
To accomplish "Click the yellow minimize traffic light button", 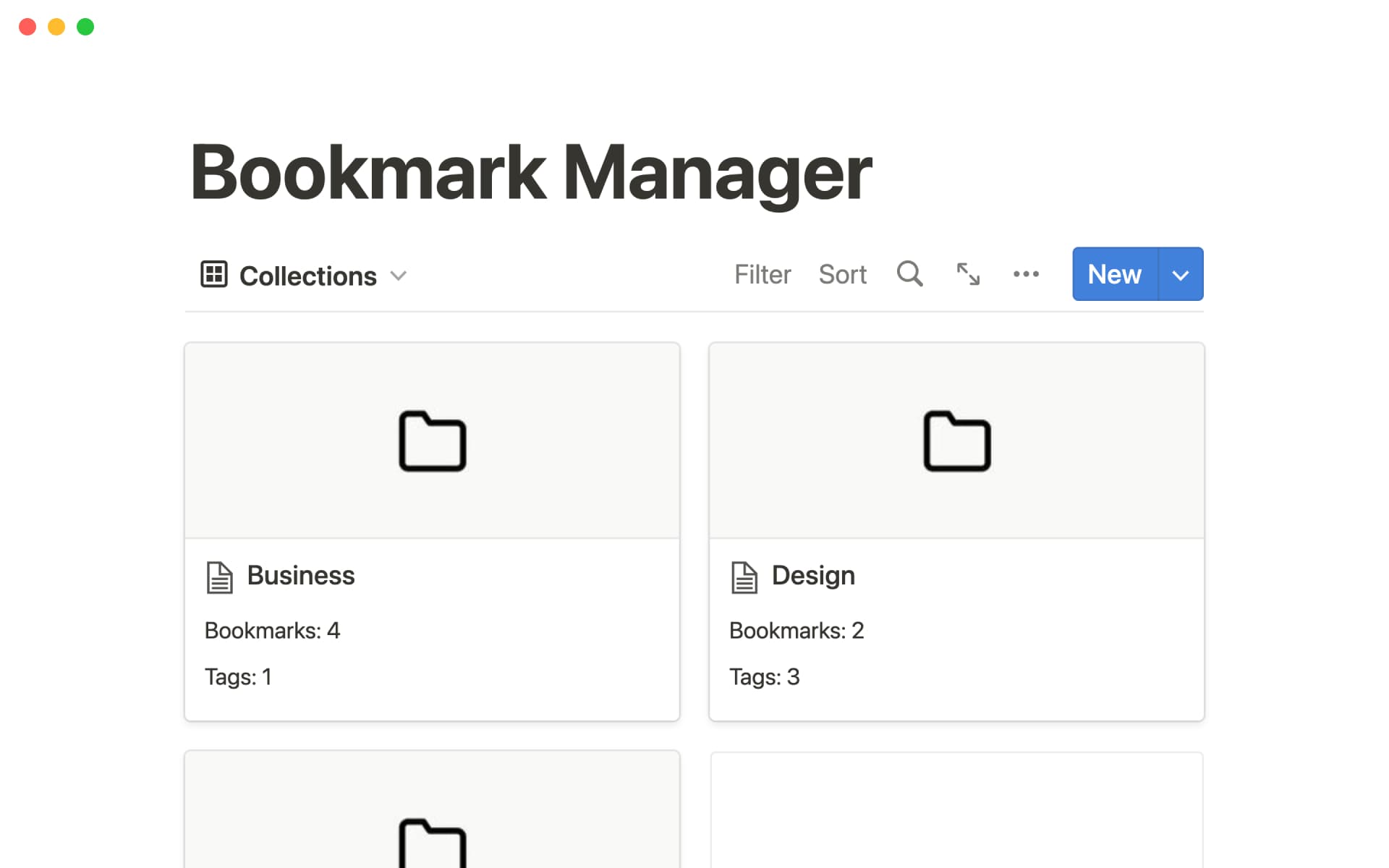I will coord(56,27).
